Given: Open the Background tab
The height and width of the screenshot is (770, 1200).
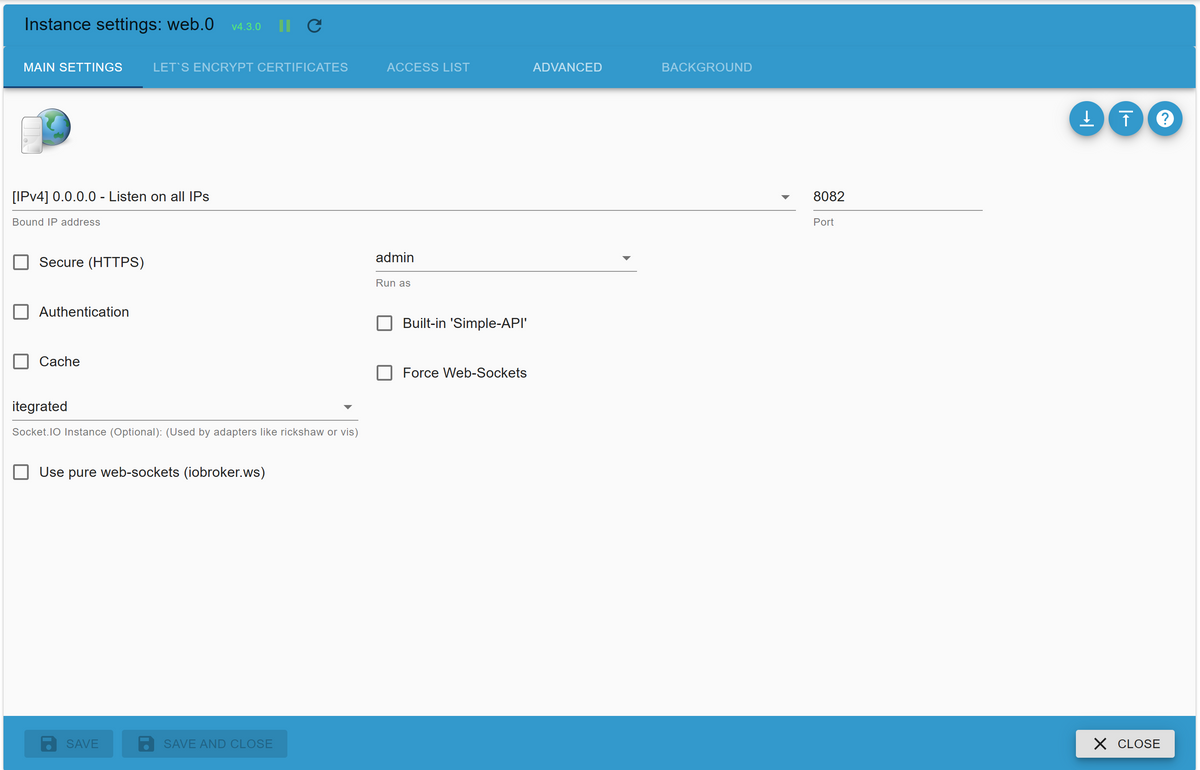Looking at the screenshot, I should 707,67.
